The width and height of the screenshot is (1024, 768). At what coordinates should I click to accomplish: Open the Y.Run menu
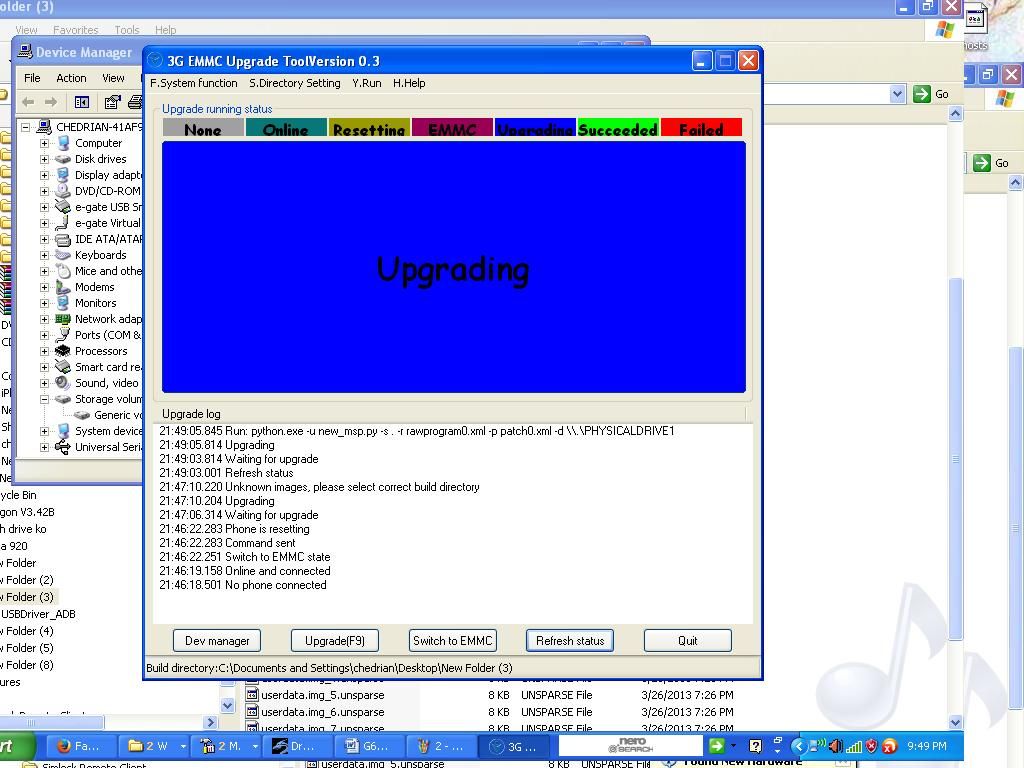366,84
